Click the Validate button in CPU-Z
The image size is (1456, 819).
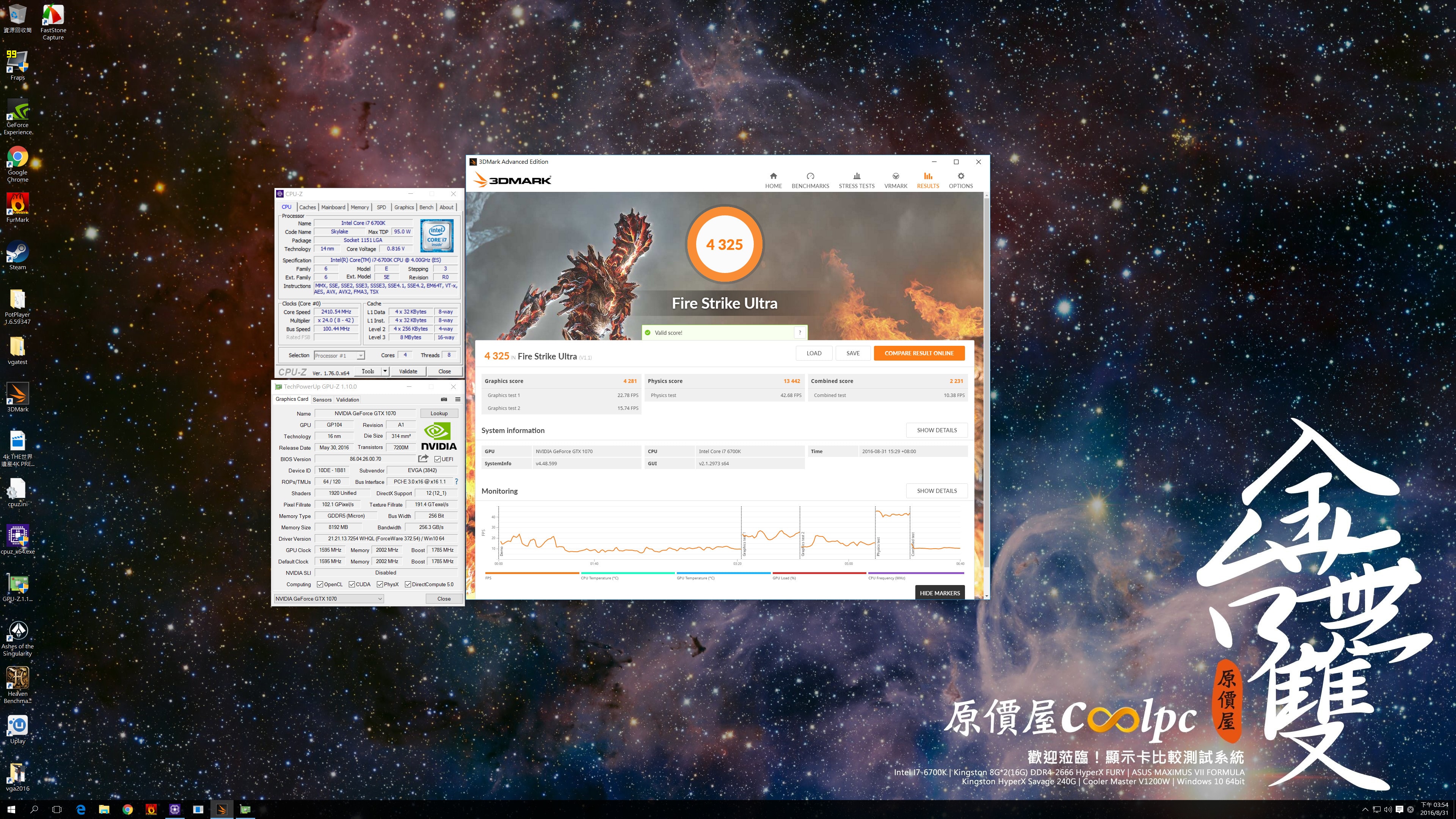coord(408,371)
